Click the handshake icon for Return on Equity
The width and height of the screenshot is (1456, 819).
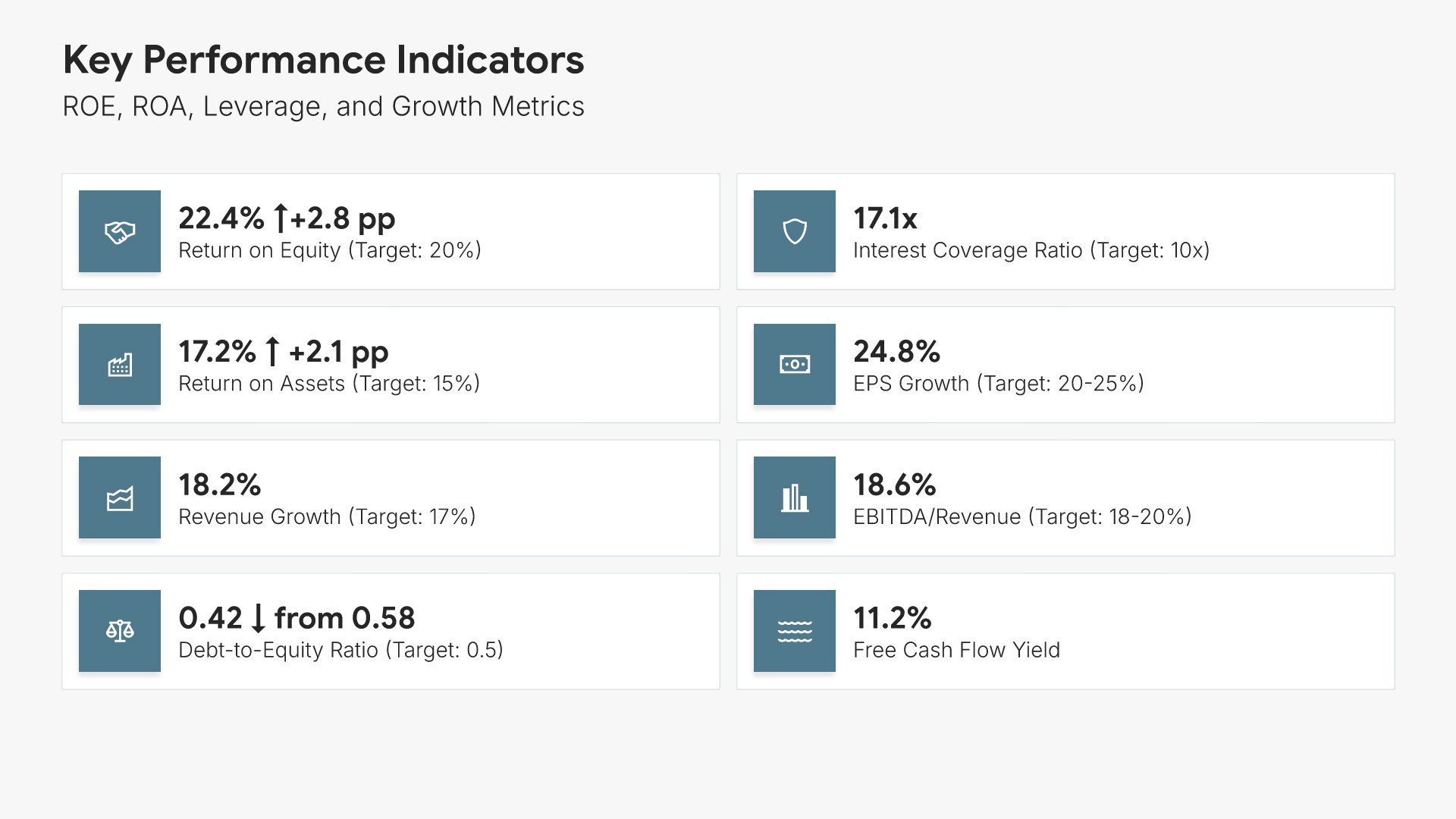pos(120,232)
